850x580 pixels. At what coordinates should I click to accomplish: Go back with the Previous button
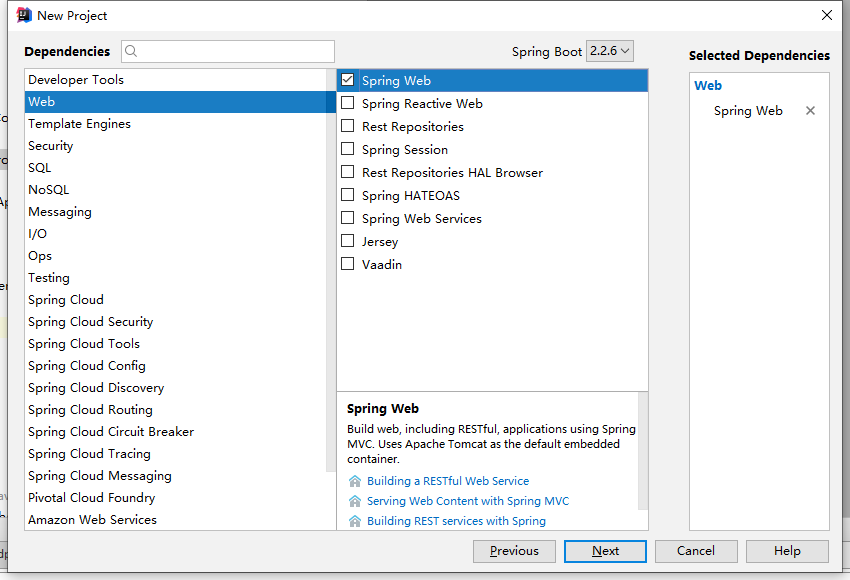tap(514, 551)
